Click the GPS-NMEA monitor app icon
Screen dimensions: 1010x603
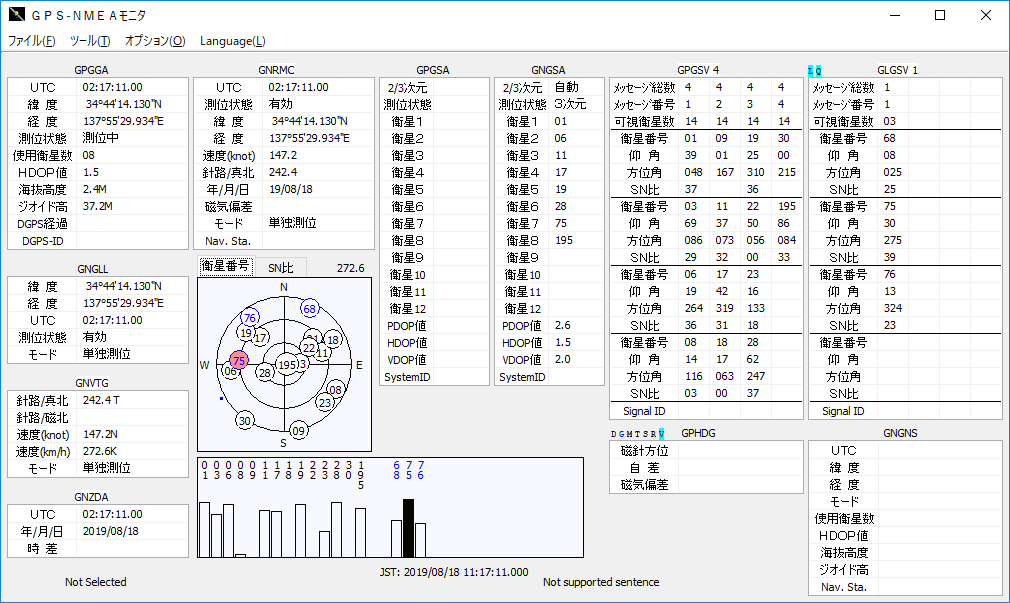[16, 15]
